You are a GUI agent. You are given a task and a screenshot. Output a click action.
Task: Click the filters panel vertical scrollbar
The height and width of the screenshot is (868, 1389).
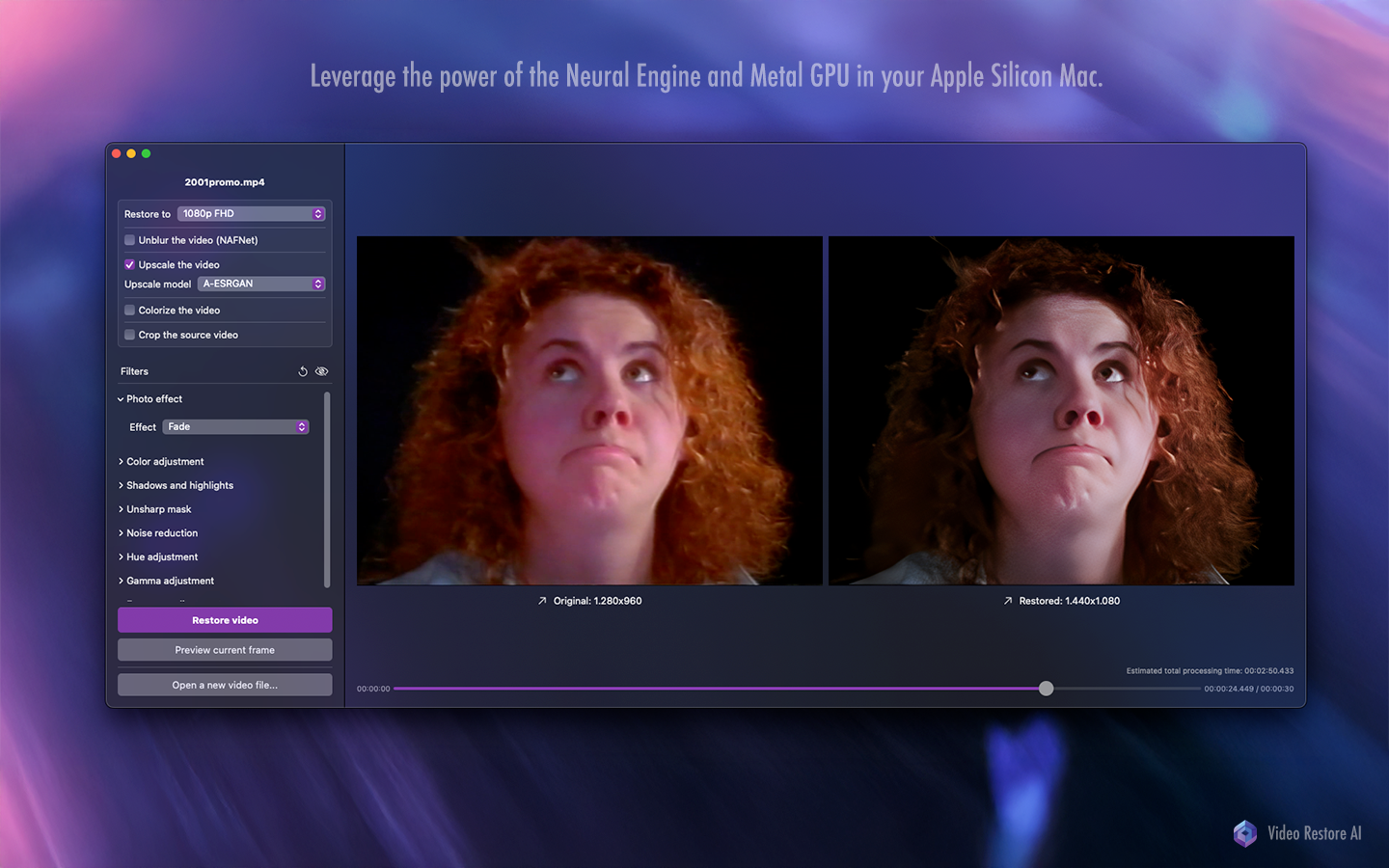click(x=327, y=489)
